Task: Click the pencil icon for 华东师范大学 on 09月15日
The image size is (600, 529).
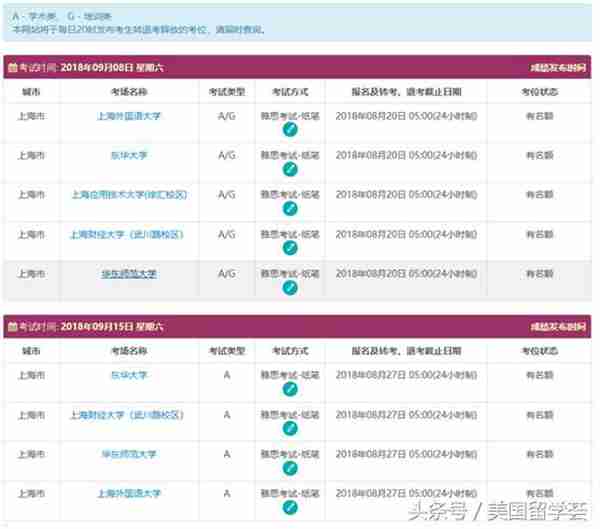Action: 290,468
